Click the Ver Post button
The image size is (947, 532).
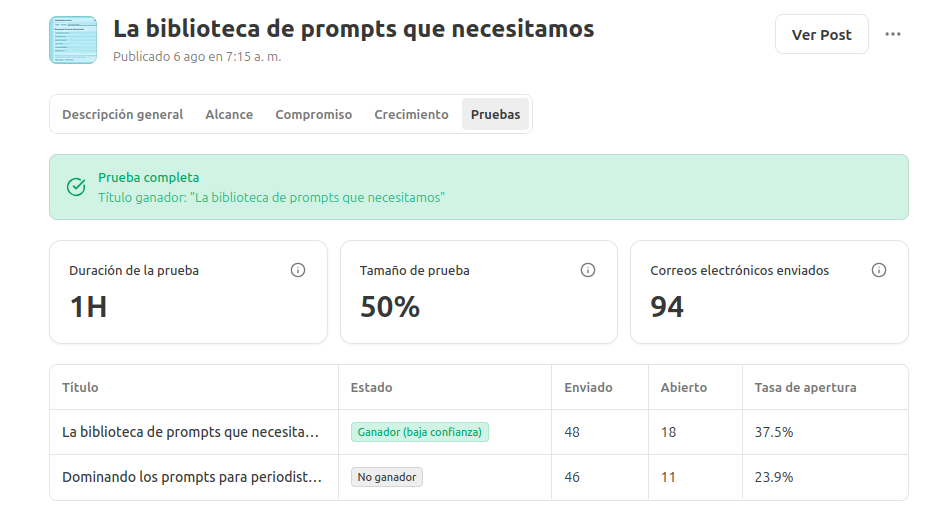click(821, 34)
